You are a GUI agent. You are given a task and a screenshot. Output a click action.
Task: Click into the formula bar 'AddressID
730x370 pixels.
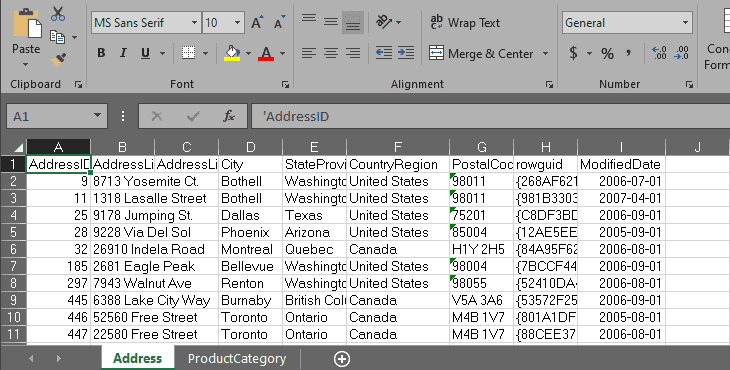point(491,116)
